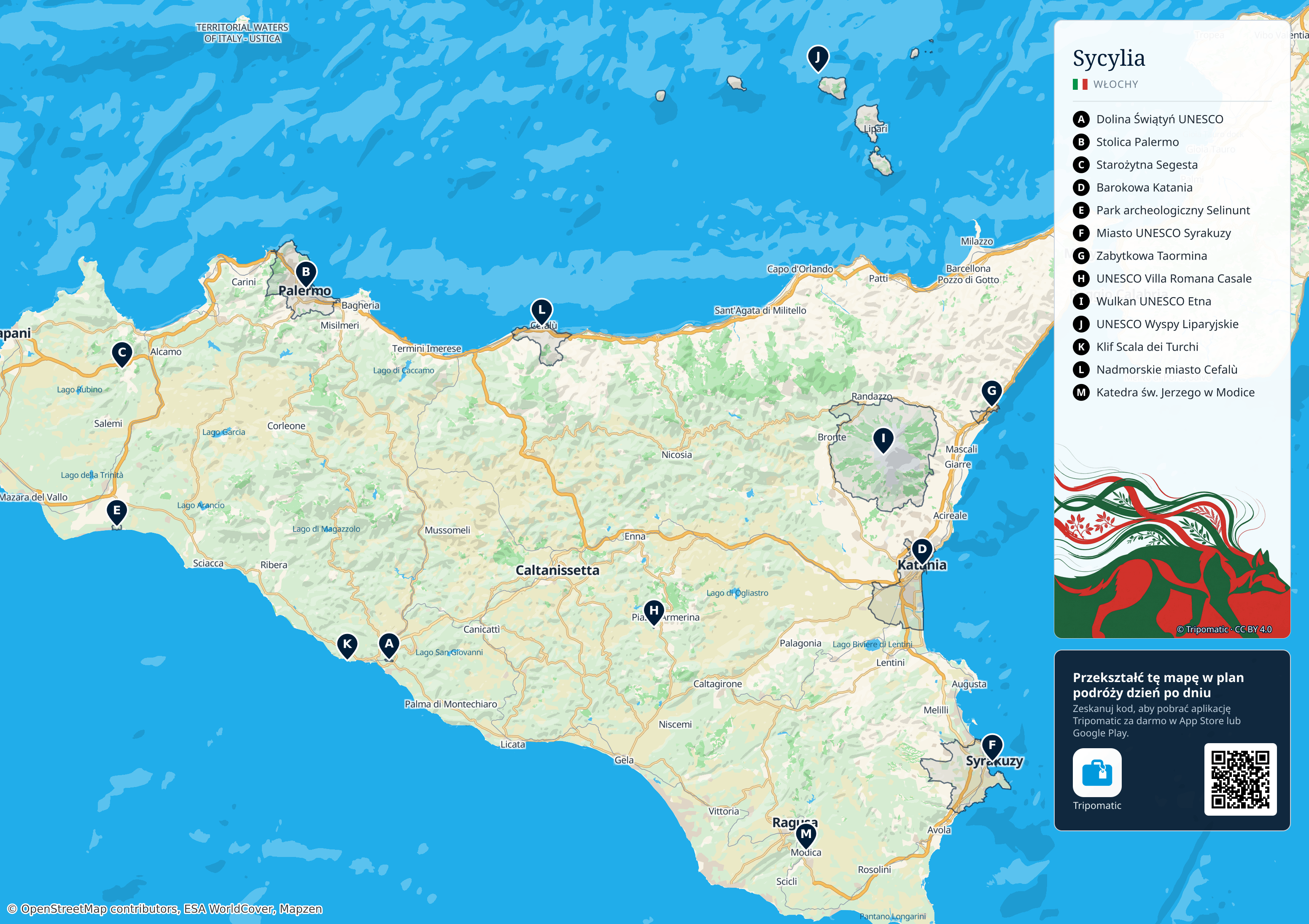
Task: Click map pin B at Palermo
Action: [306, 274]
